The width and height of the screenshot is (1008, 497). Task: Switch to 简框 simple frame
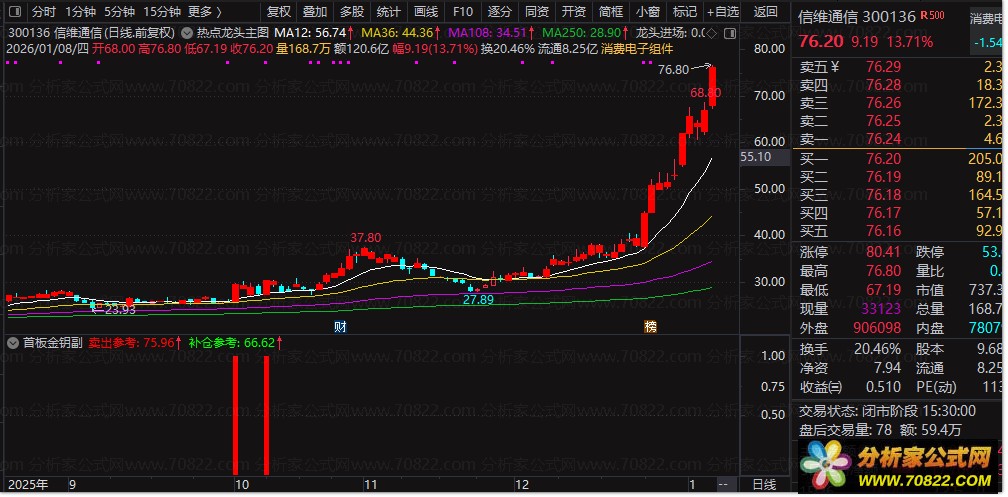point(611,12)
